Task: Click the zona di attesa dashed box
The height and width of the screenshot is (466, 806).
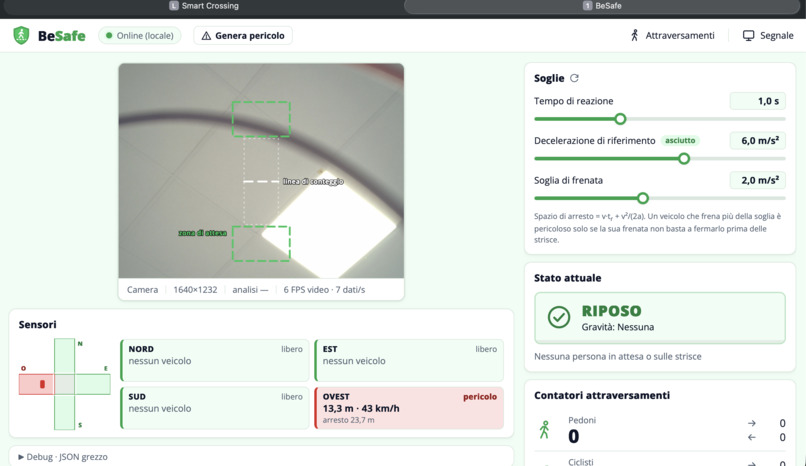Action: (x=261, y=244)
